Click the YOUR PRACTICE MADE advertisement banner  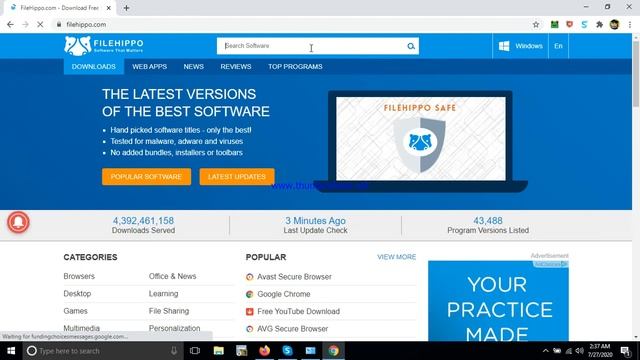pyautogui.click(x=498, y=301)
